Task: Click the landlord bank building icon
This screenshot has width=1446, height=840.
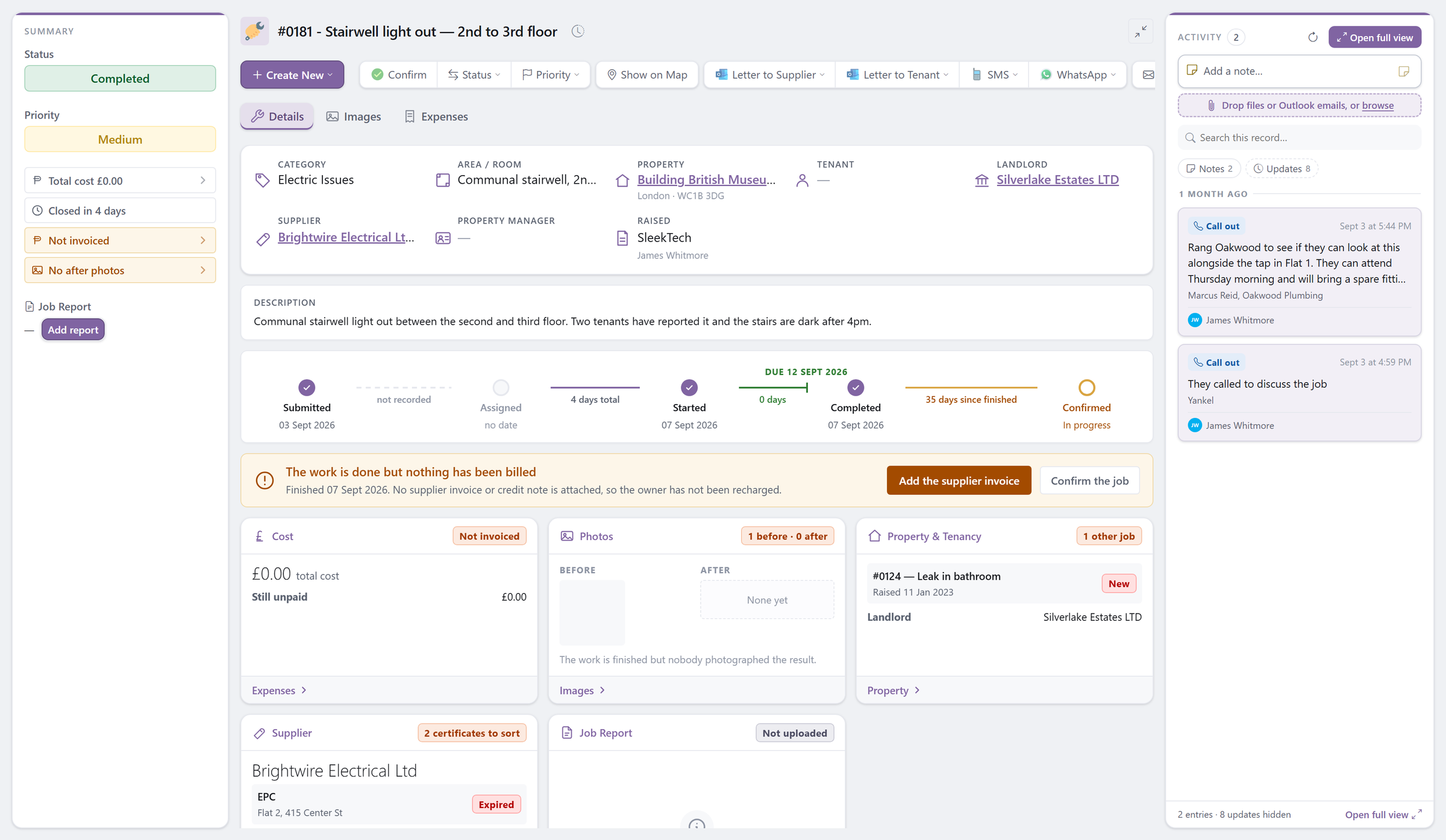Action: (x=981, y=180)
